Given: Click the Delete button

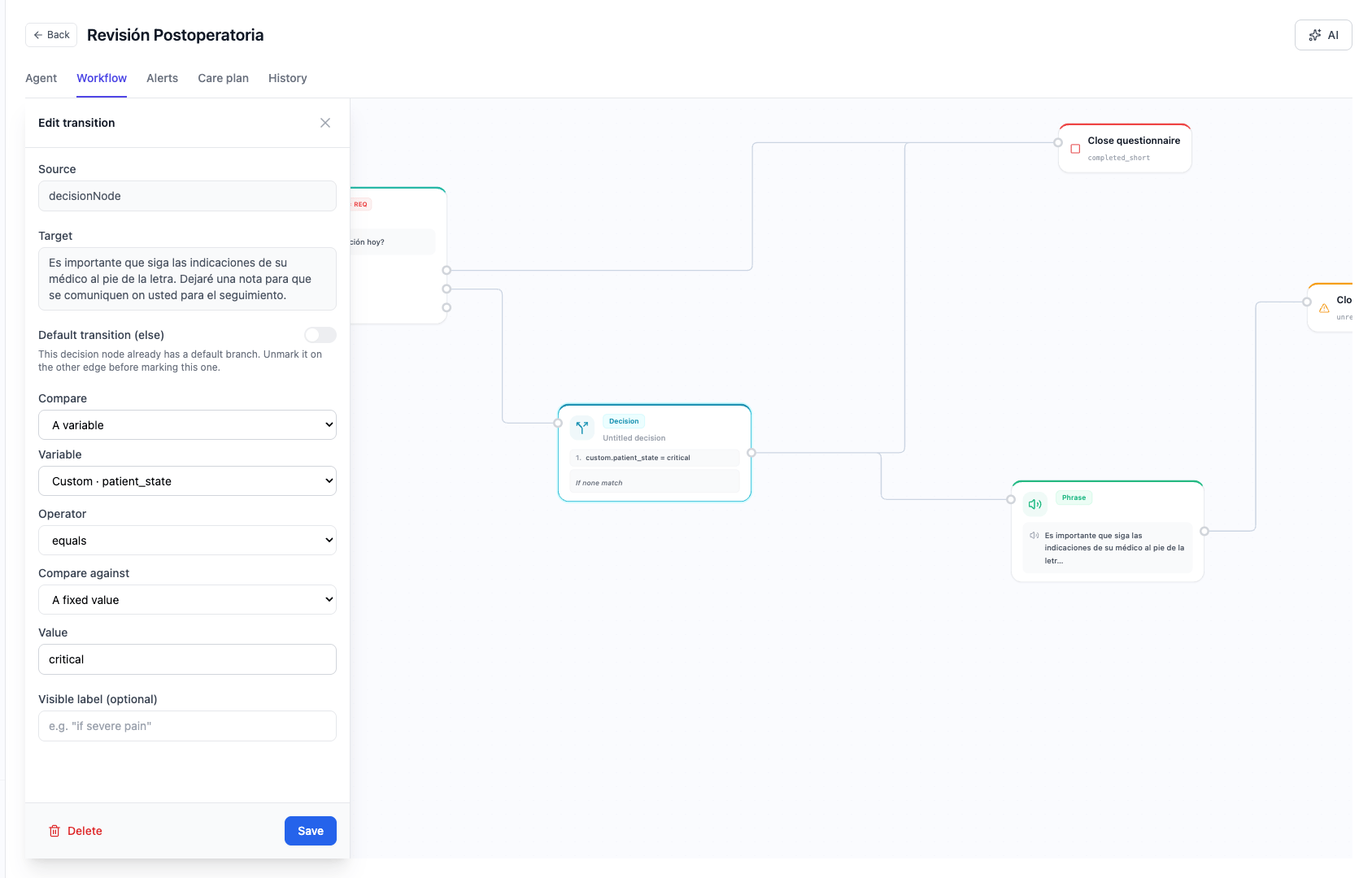Looking at the screenshot, I should 76,831.
